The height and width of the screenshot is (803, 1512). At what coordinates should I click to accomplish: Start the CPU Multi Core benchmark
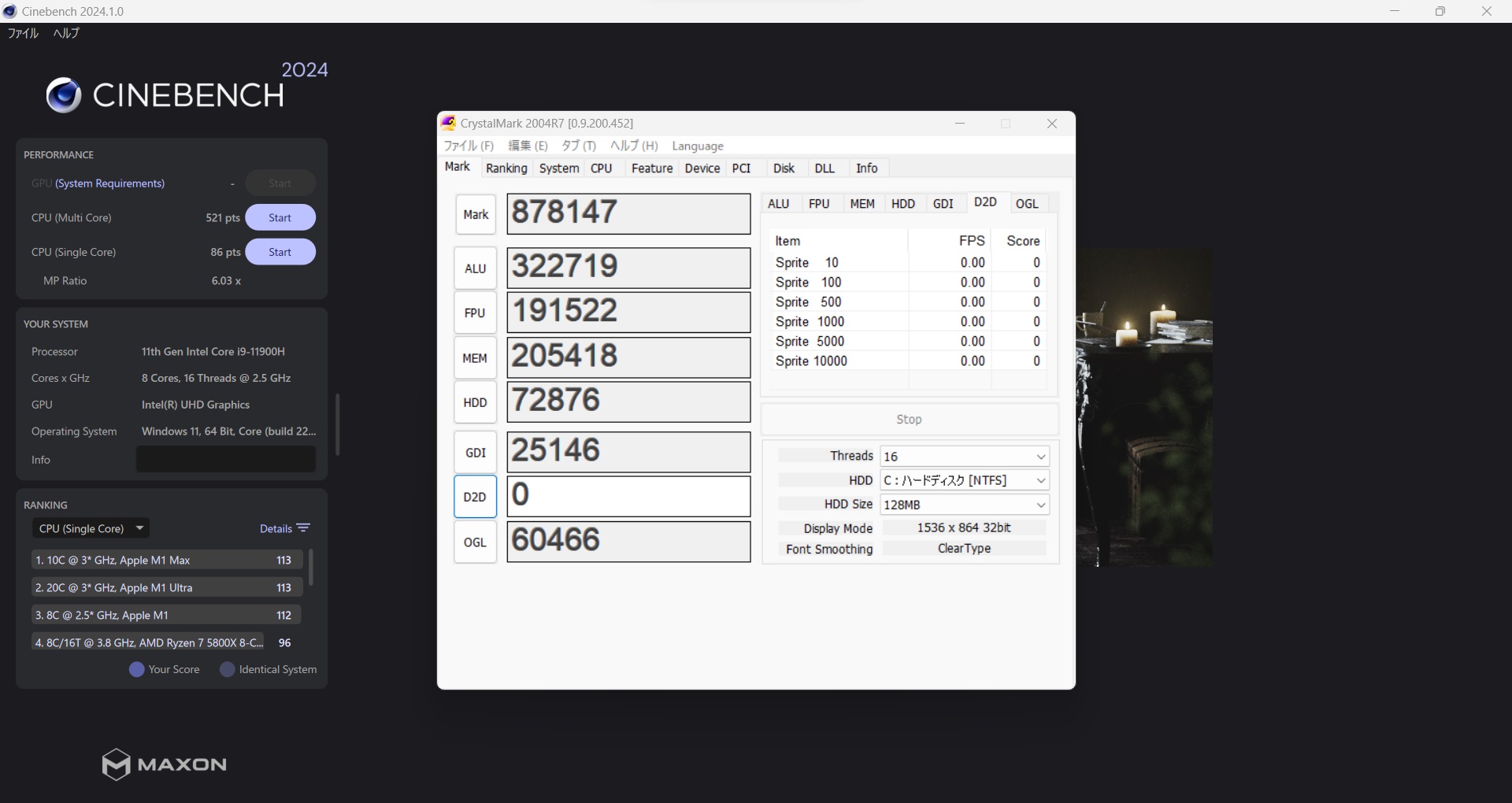(x=280, y=218)
